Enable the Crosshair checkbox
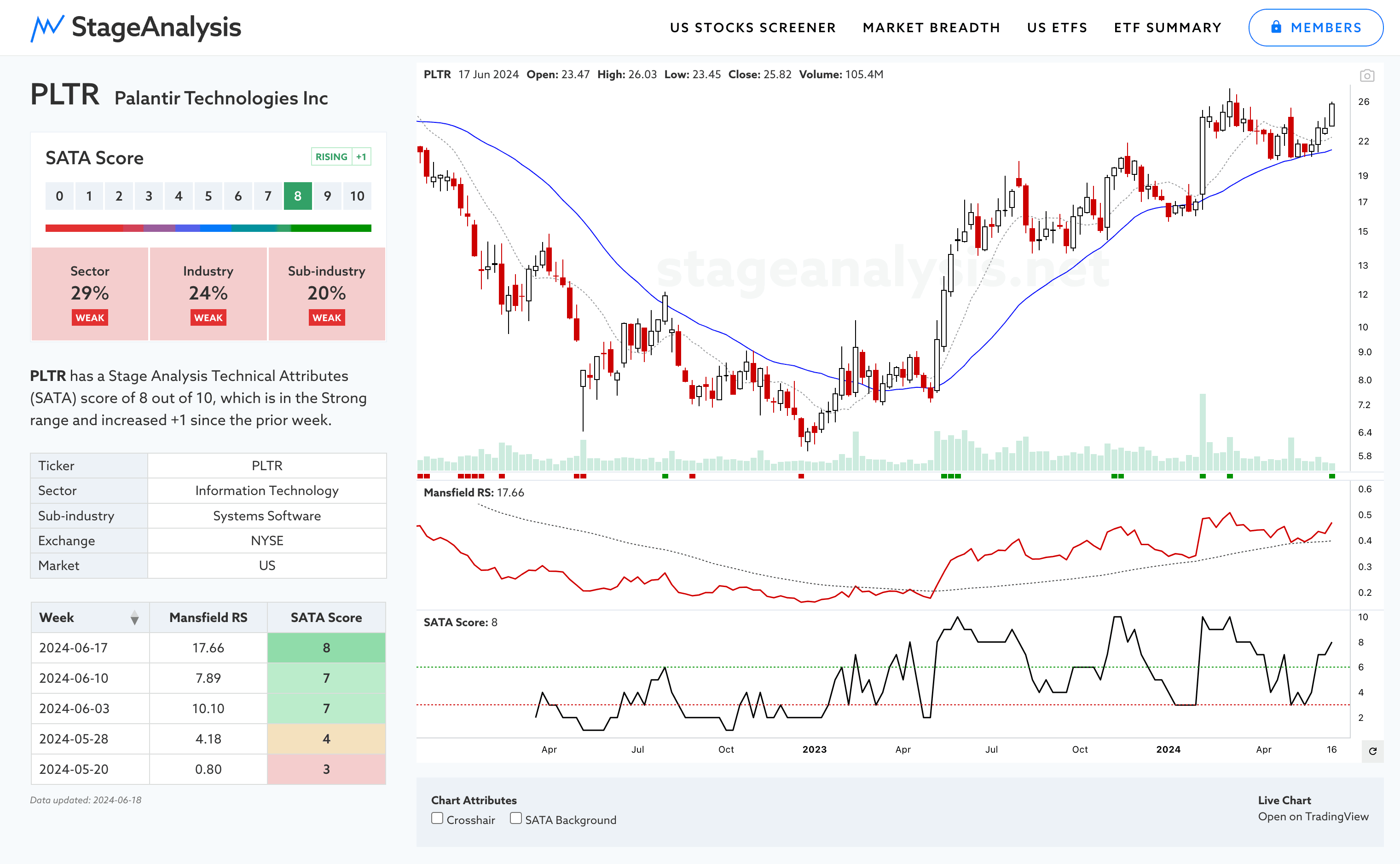 point(437,818)
